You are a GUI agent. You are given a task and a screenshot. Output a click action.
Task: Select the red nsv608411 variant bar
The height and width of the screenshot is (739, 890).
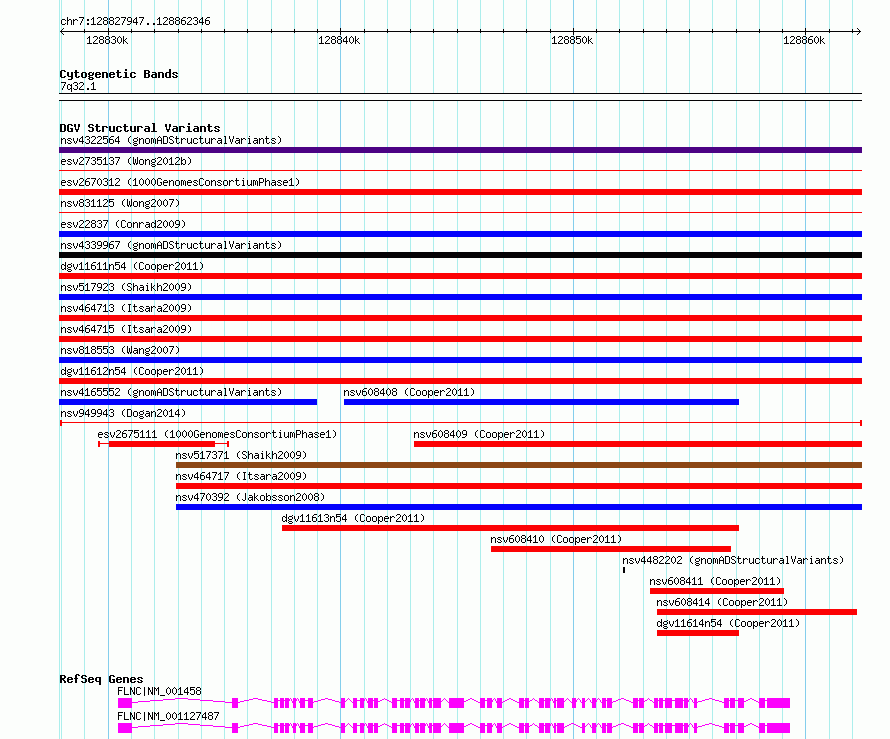(717, 591)
